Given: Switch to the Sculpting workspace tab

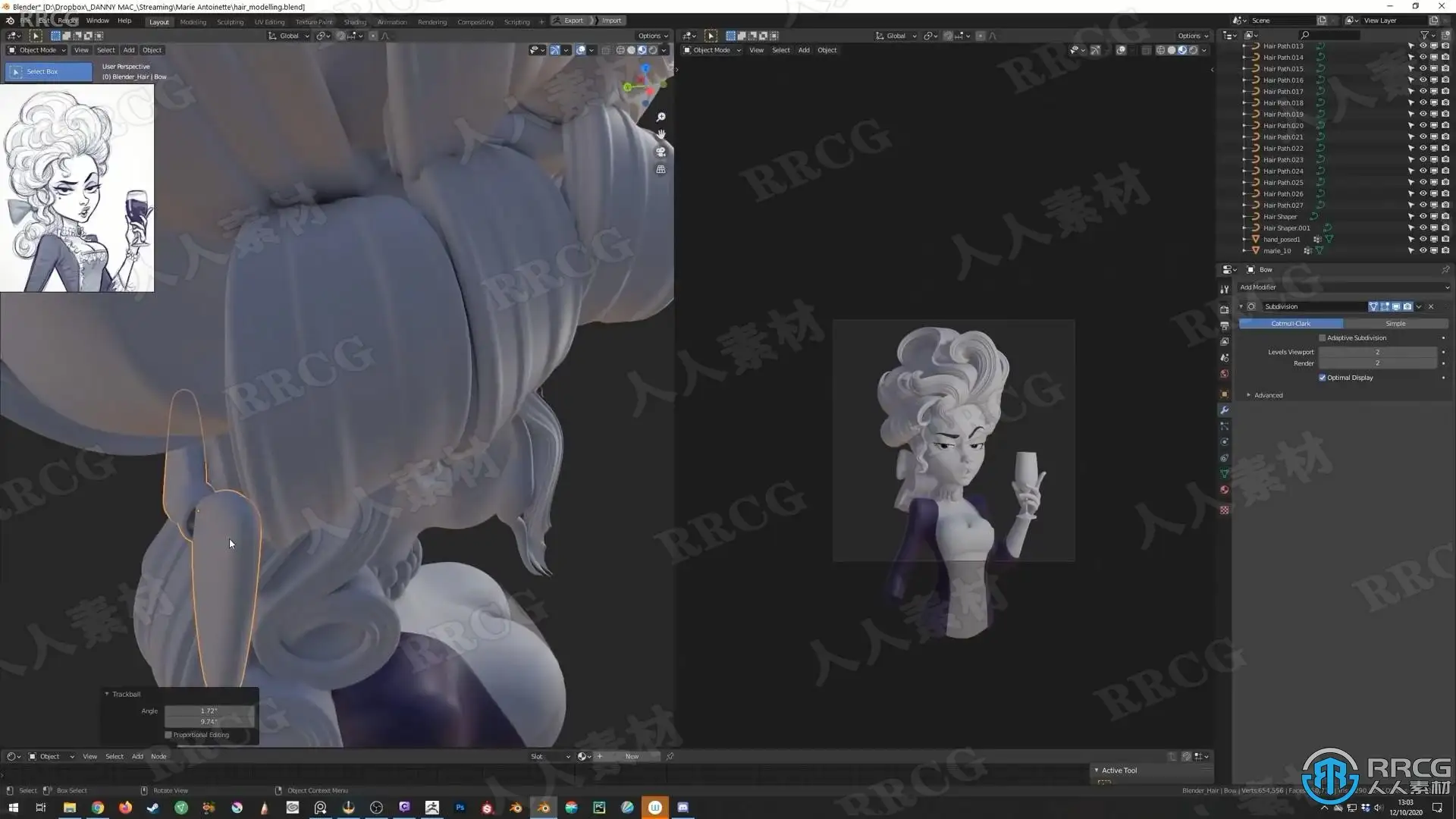Looking at the screenshot, I should pyautogui.click(x=230, y=22).
